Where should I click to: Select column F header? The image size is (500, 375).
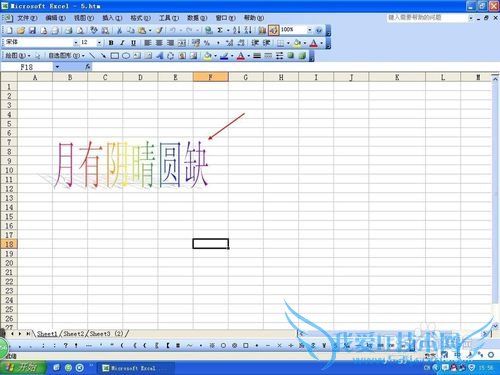211,77
